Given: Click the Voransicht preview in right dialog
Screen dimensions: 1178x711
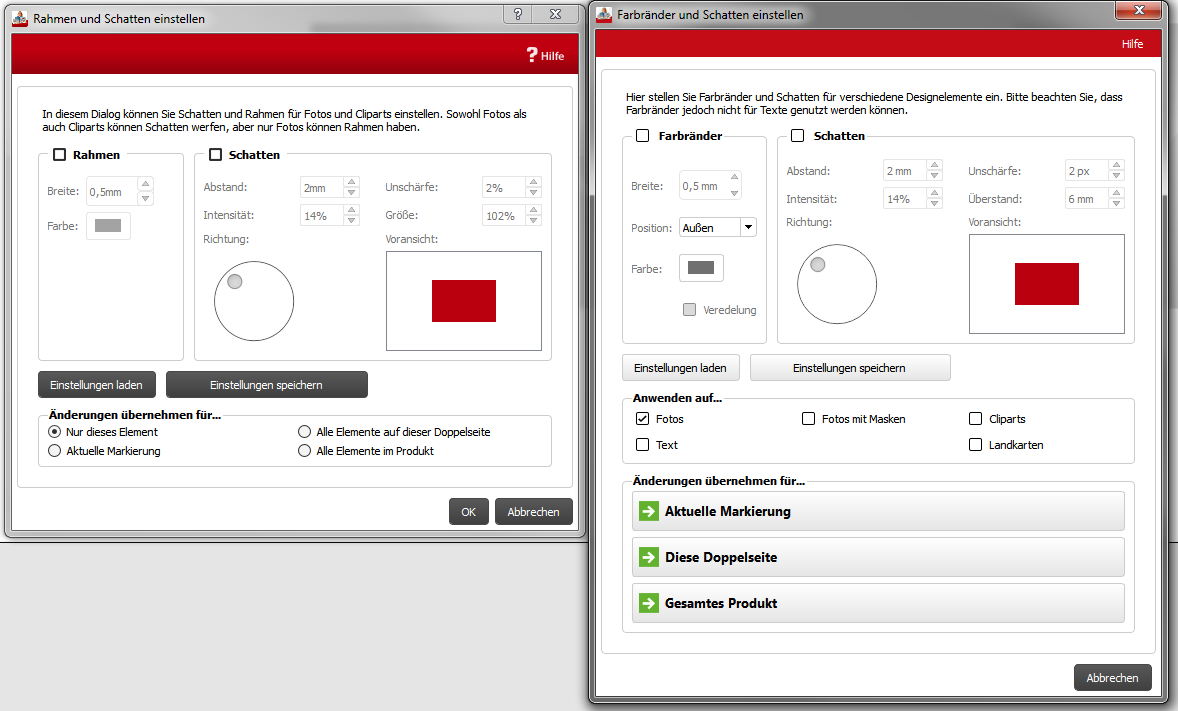Looking at the screenshot, I should 1047,284.
